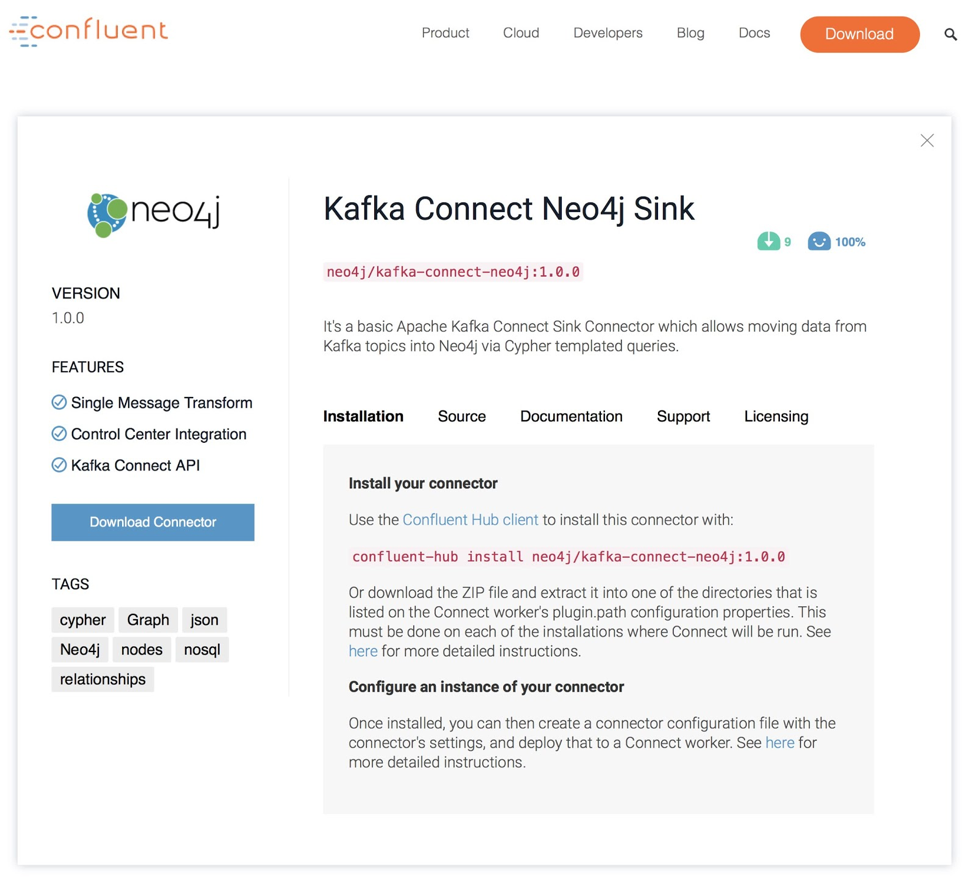Screen dimensions: 974x881
Task: Click the orange Download button in the header
Action: 859,34
